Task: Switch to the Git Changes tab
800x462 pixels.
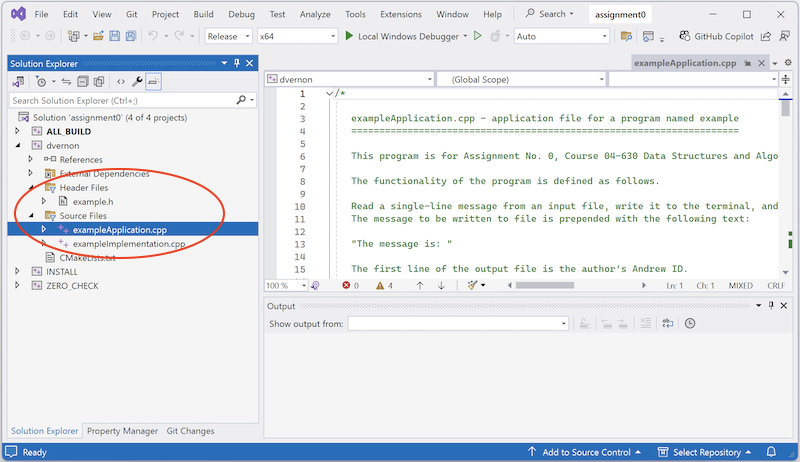Action: click(x=190, y=431)
